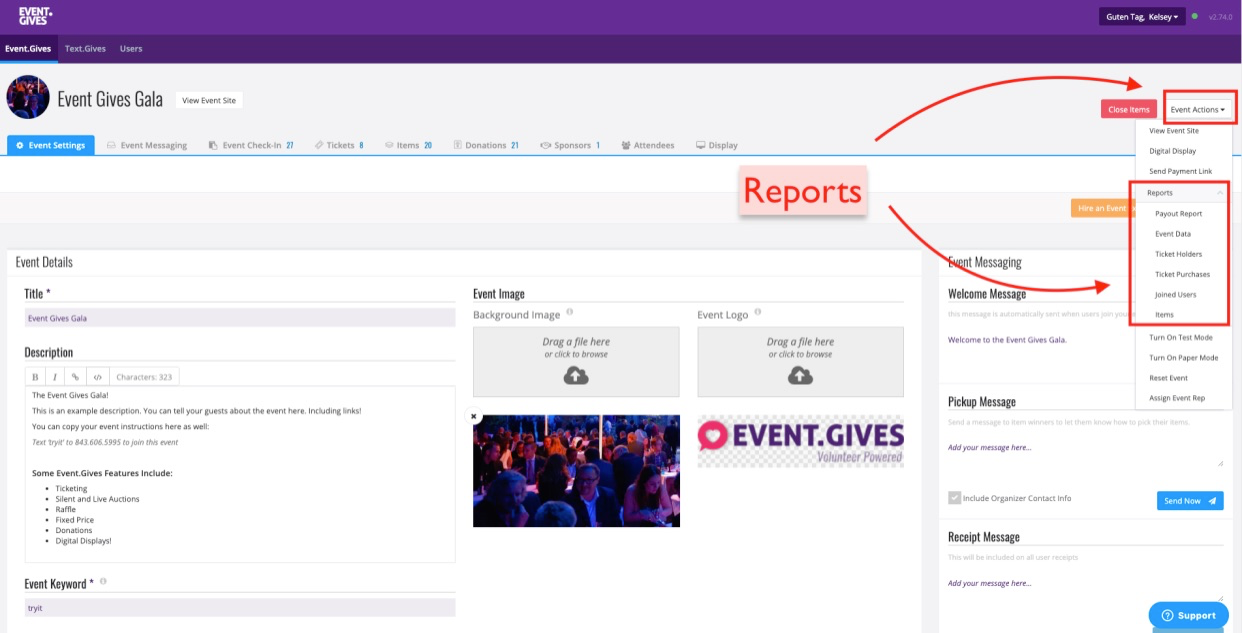The image size is (1242, 633).
Task: Click the Title input field
Action: 240,318
